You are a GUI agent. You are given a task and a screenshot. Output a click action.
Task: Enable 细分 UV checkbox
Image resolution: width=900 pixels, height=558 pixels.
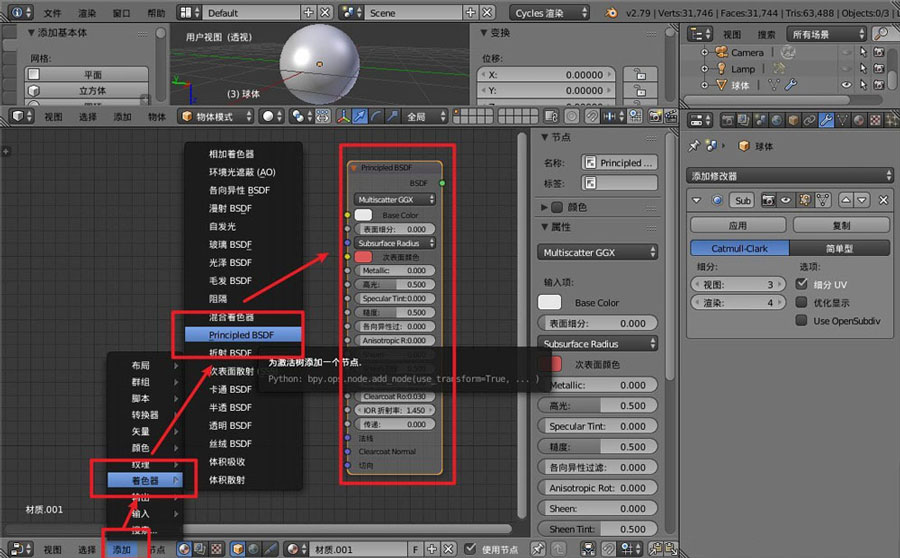coord(802,284)
